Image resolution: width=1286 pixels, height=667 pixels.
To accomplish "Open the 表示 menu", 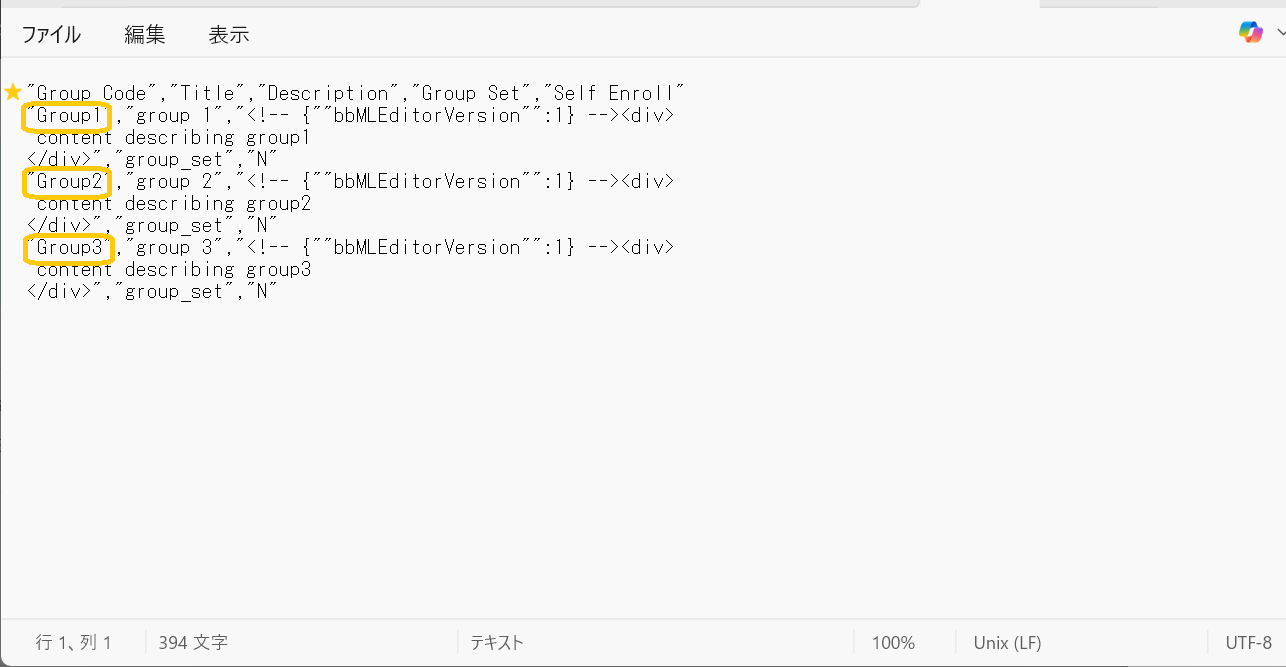I will tap(228, 35).
